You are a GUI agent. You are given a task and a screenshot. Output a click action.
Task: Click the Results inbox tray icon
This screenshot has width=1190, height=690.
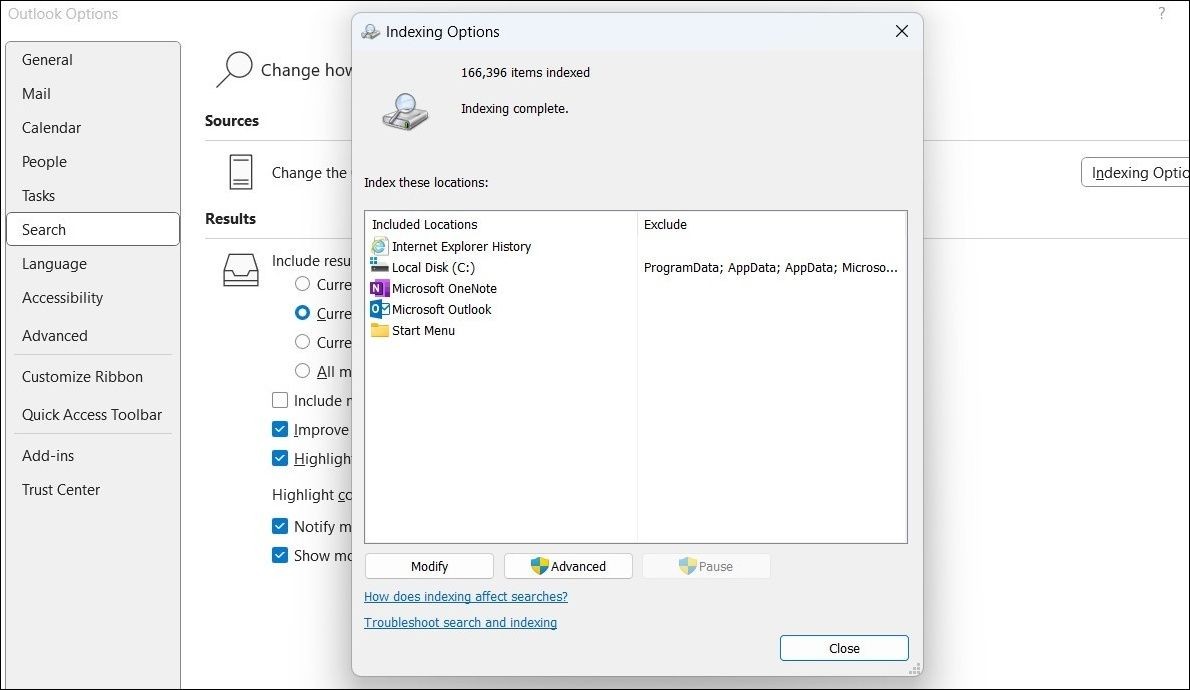click(x=241, y=269)
